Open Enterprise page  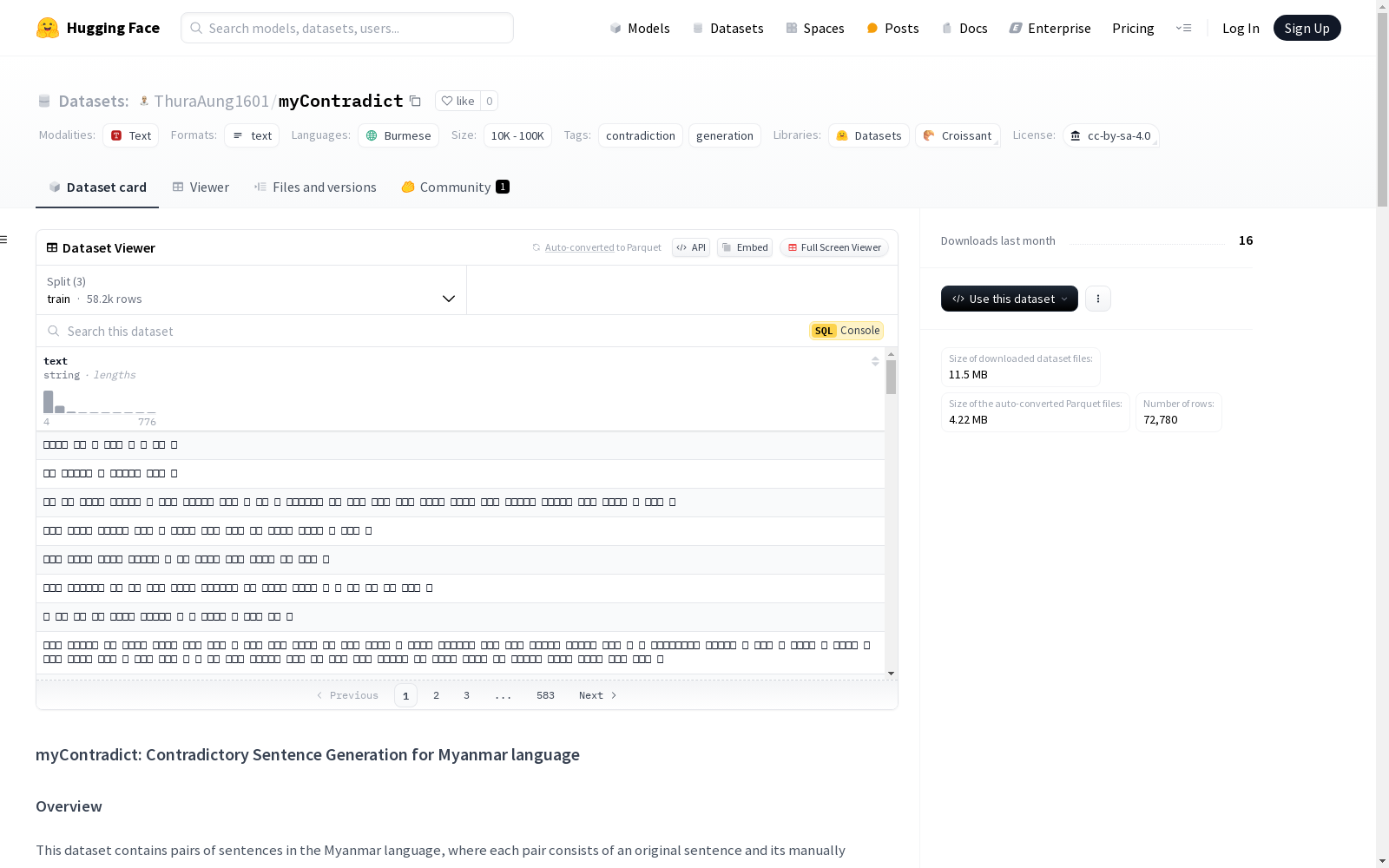[x=1050, y=28]
